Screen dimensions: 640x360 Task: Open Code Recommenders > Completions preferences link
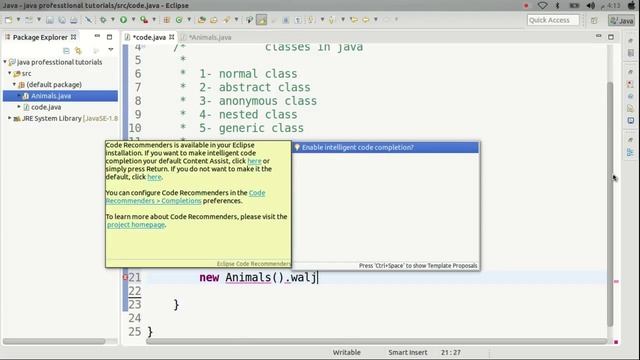185,197
